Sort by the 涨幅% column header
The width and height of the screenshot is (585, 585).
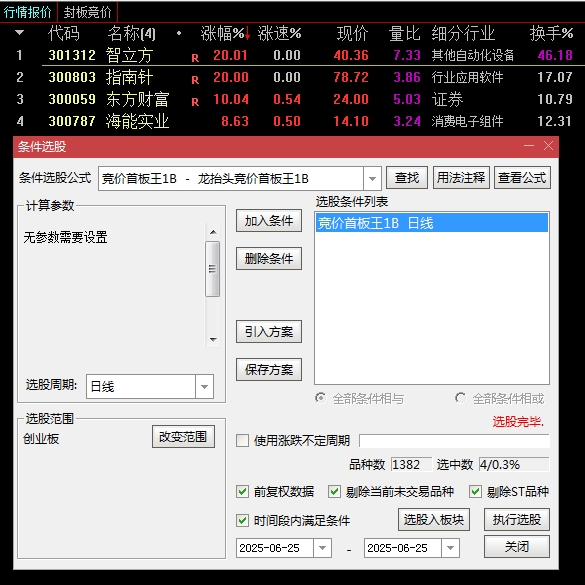coord(222,33)
